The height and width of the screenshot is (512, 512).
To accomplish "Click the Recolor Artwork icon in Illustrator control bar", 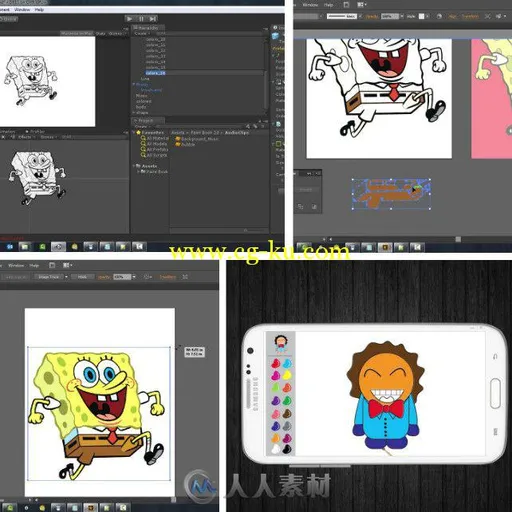I will click(439, 16).
